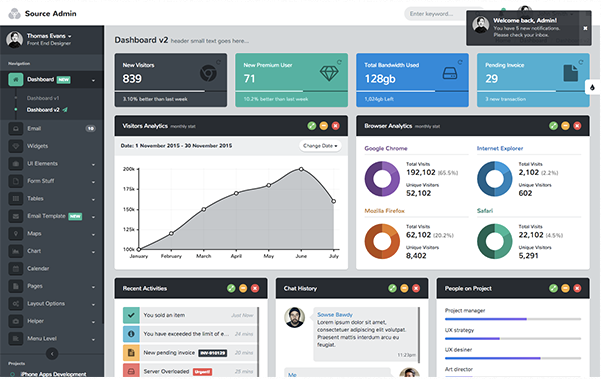Expand the UI Elements submenu chevron
This screenshot has width=601, height=379.
coord(93,165)
